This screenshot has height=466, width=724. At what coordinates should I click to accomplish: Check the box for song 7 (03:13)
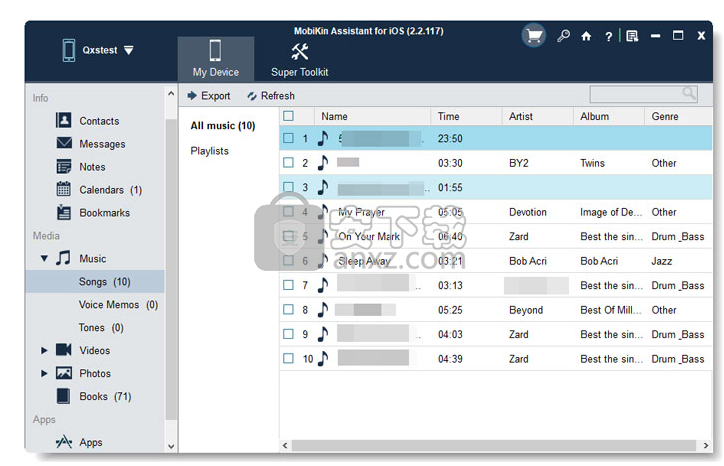(289, 284)
